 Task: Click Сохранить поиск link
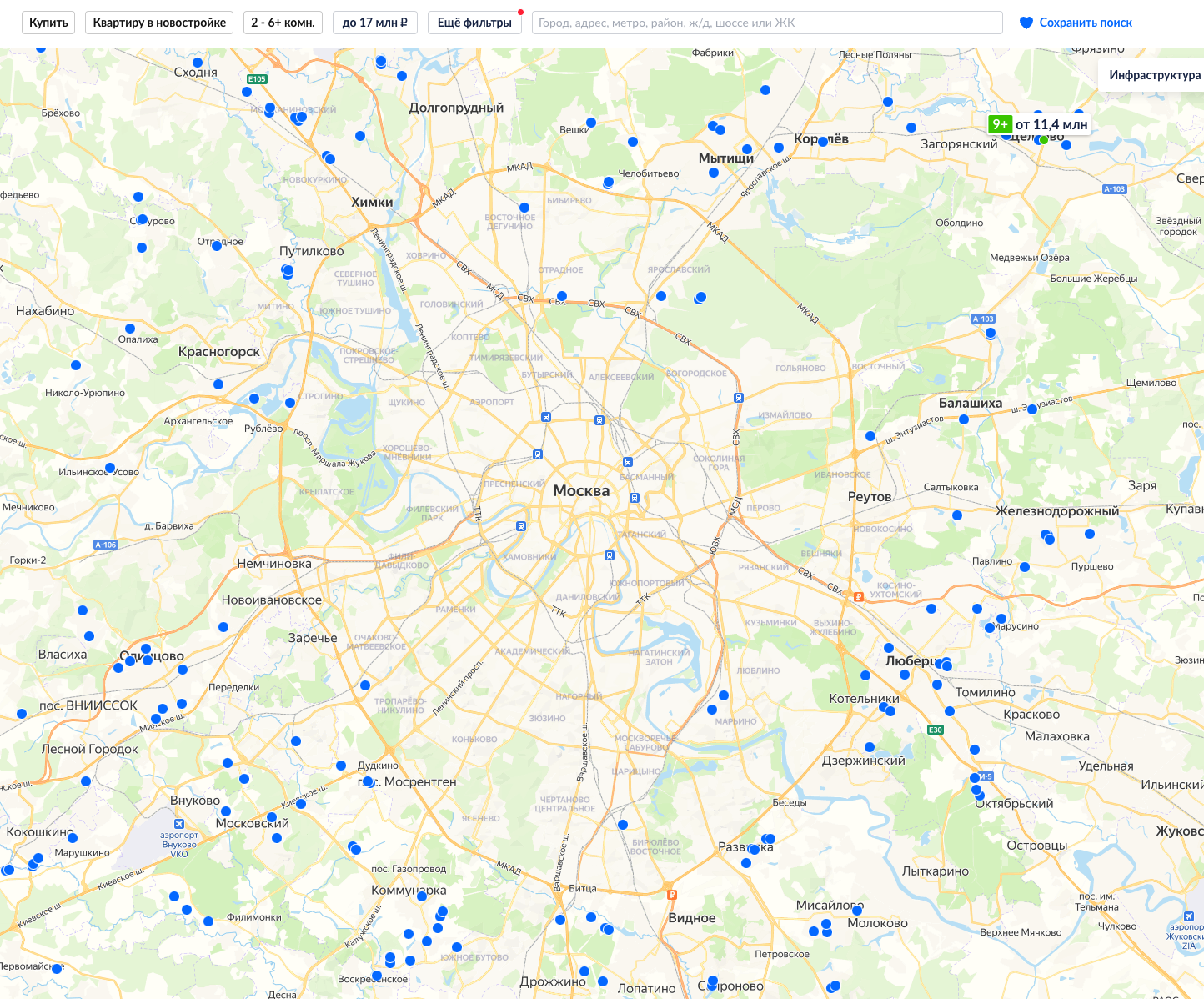pyautogui.click(x=1086, y=23)
